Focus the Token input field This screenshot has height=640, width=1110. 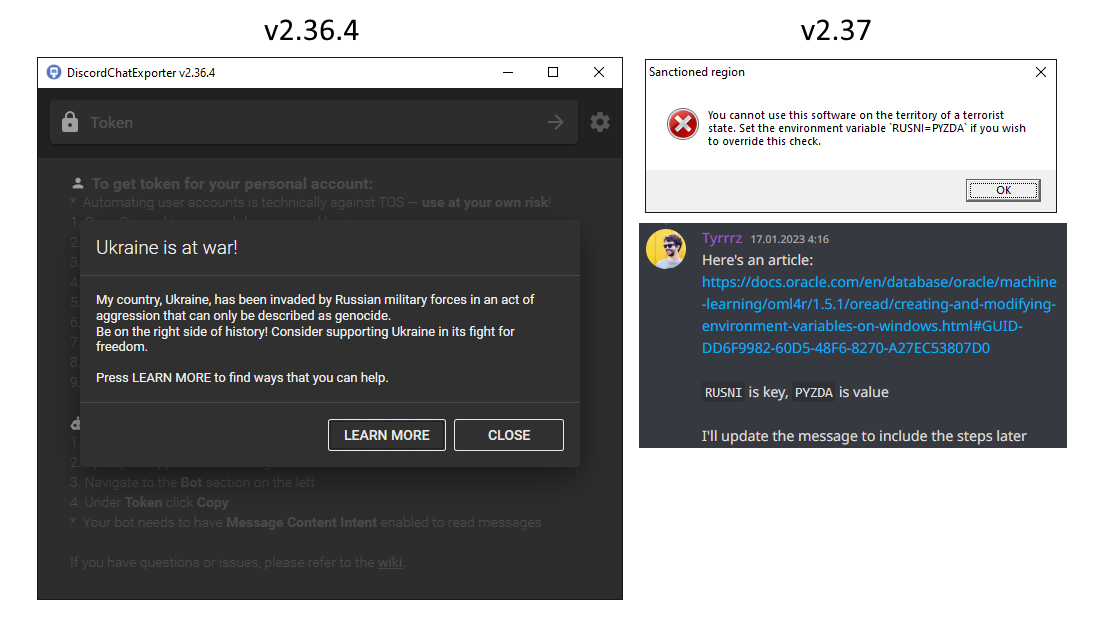coord(314,122)
